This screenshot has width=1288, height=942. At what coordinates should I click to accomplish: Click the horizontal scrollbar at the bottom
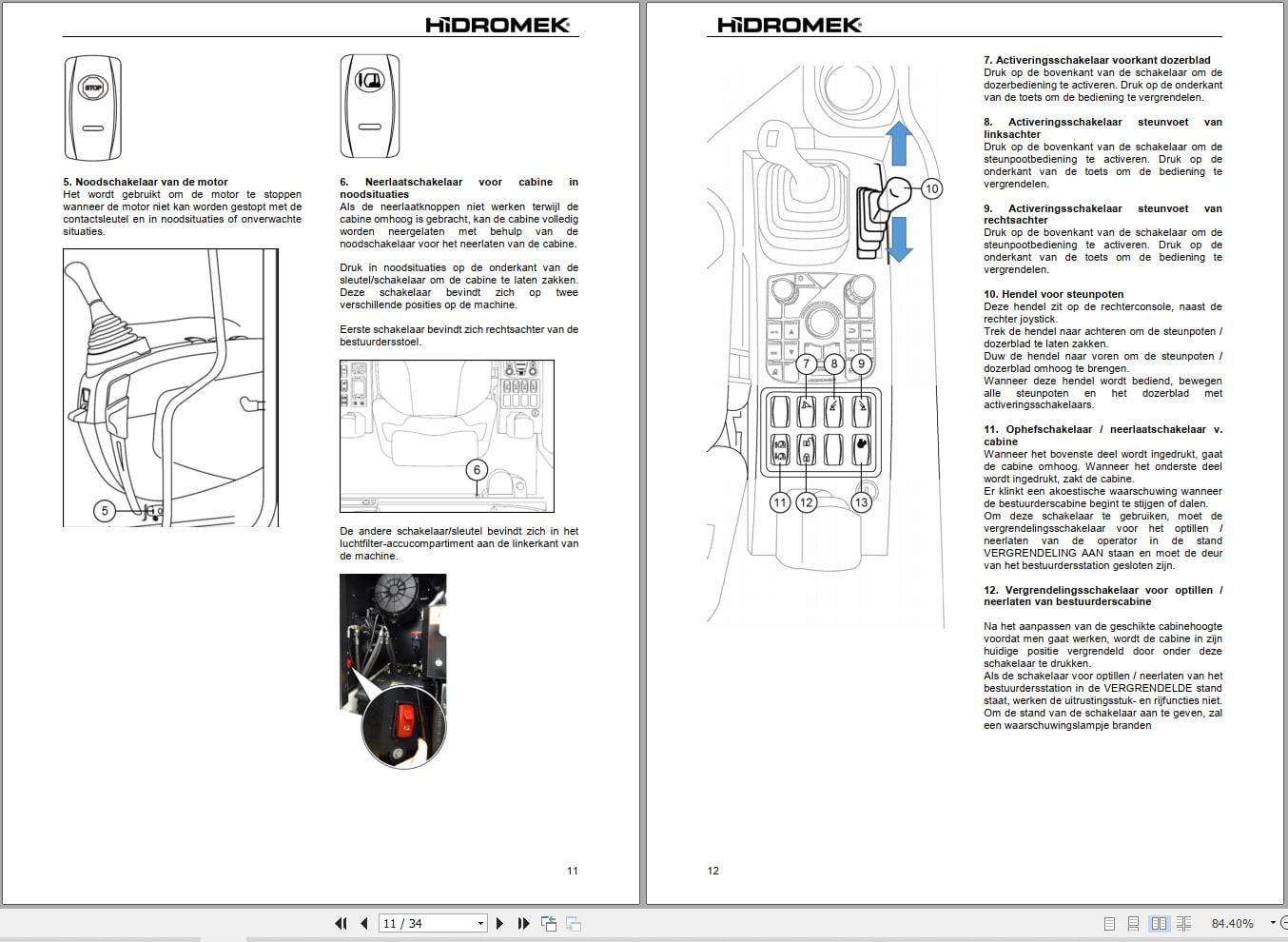(644, 938)
